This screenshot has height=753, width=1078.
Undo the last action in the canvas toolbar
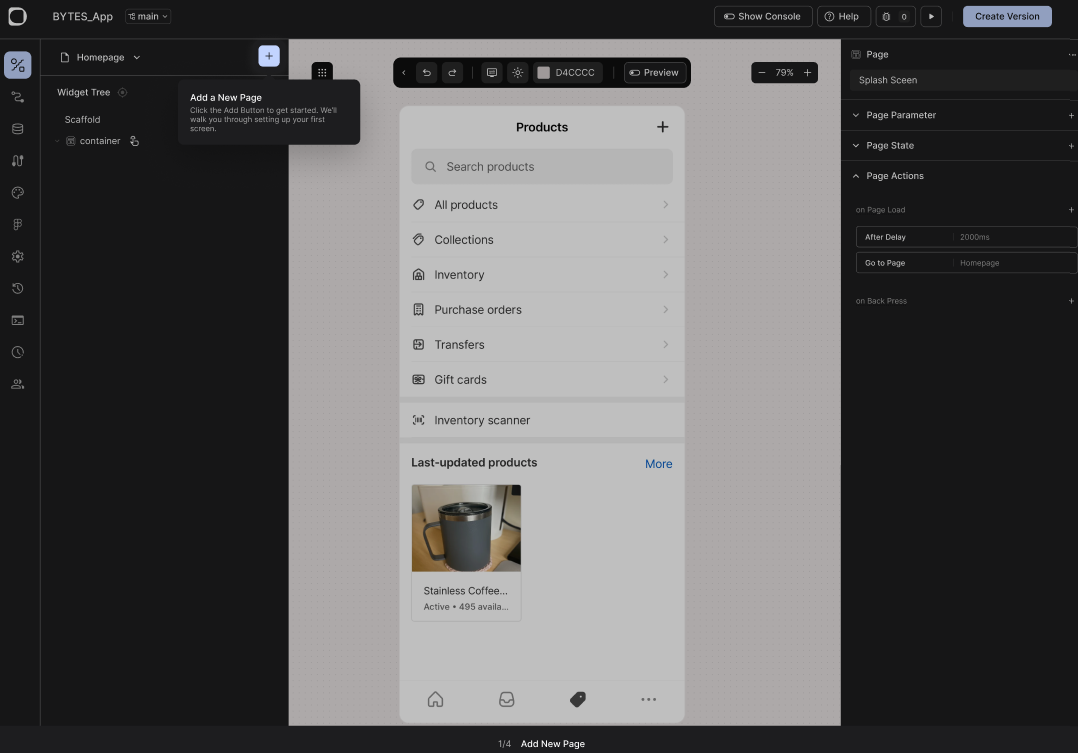tap(427, 72)
